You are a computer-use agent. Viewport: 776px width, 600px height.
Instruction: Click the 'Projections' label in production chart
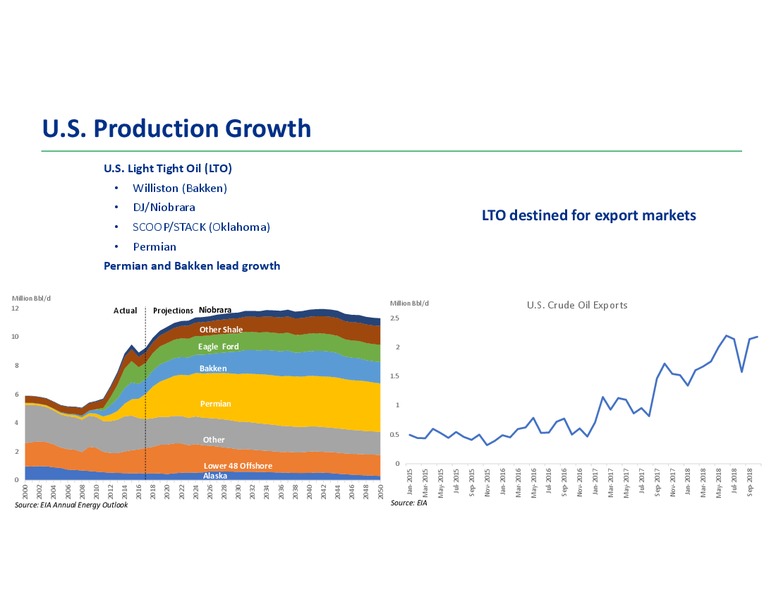point(173,310)
